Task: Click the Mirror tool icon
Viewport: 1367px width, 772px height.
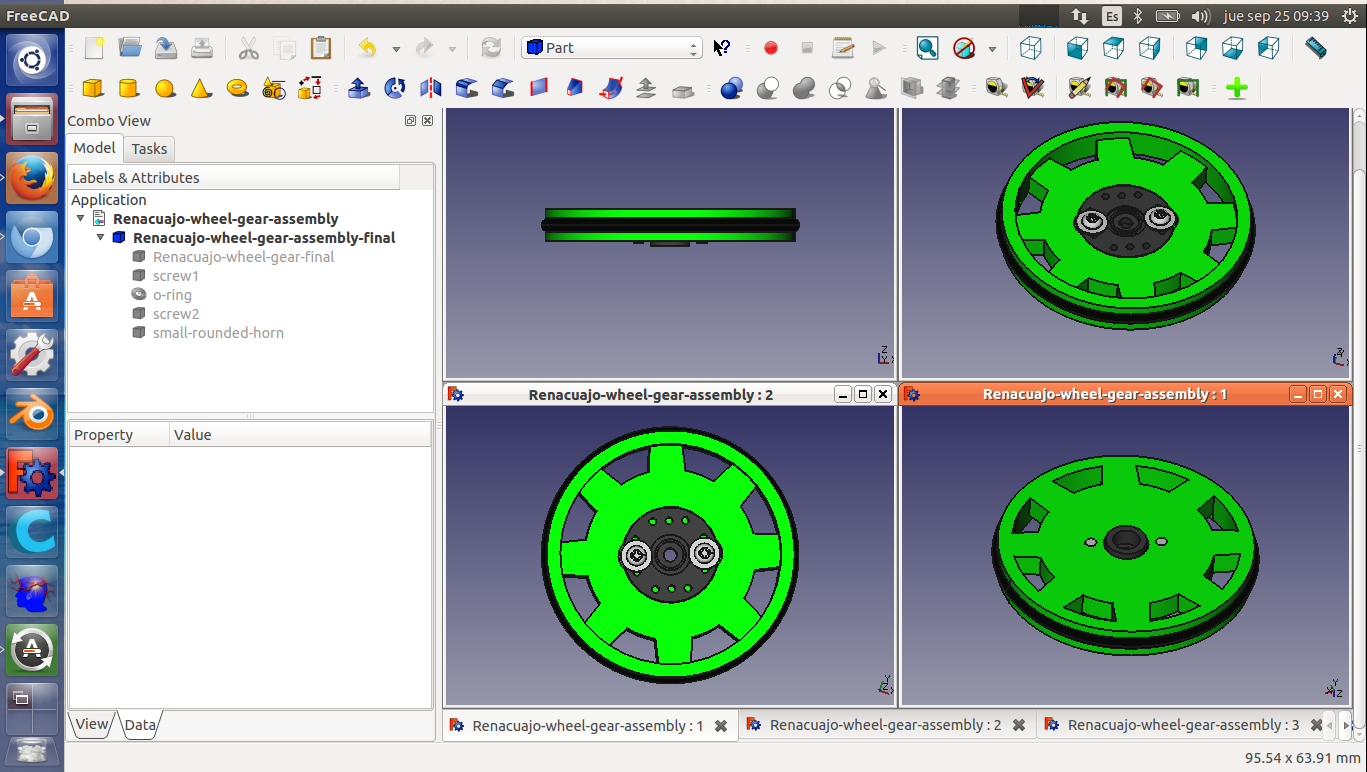Action: (431, 88)
